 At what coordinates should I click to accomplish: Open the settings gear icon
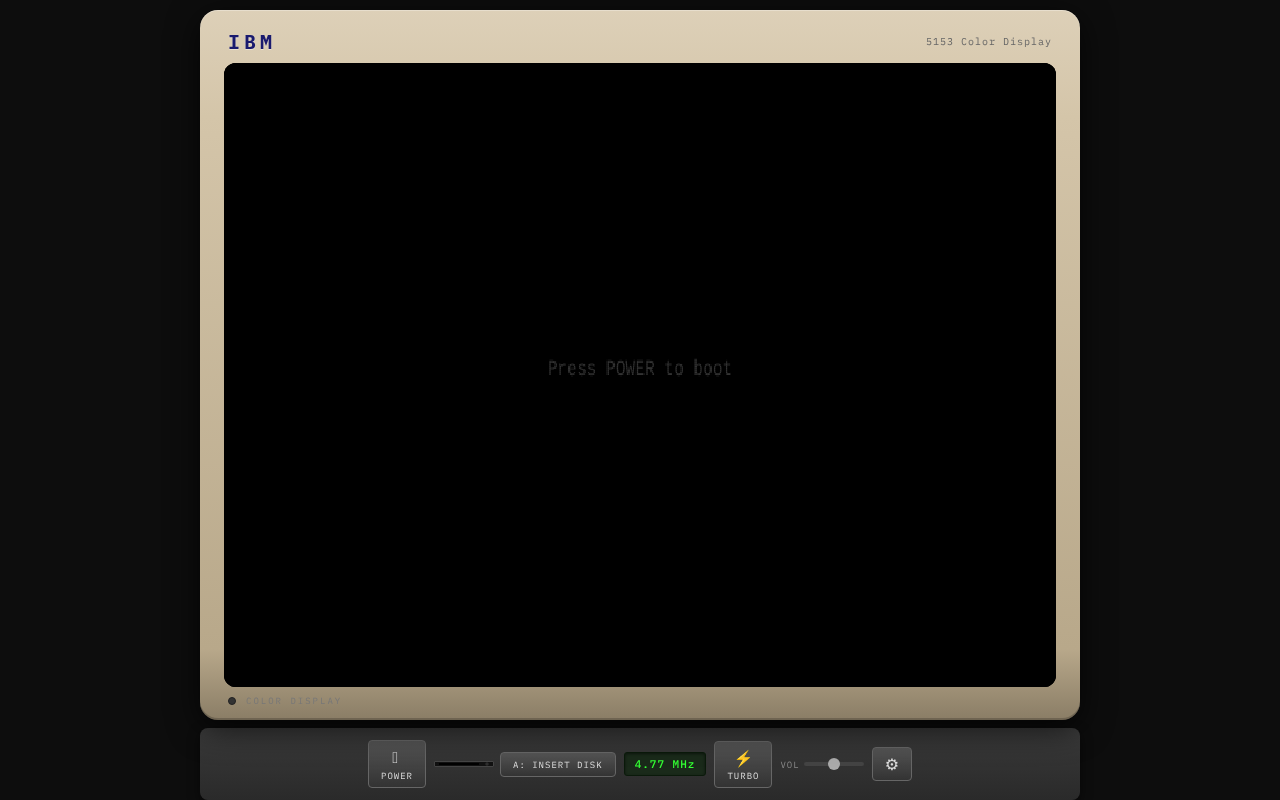pyautogui.click(x=892, y=764)
